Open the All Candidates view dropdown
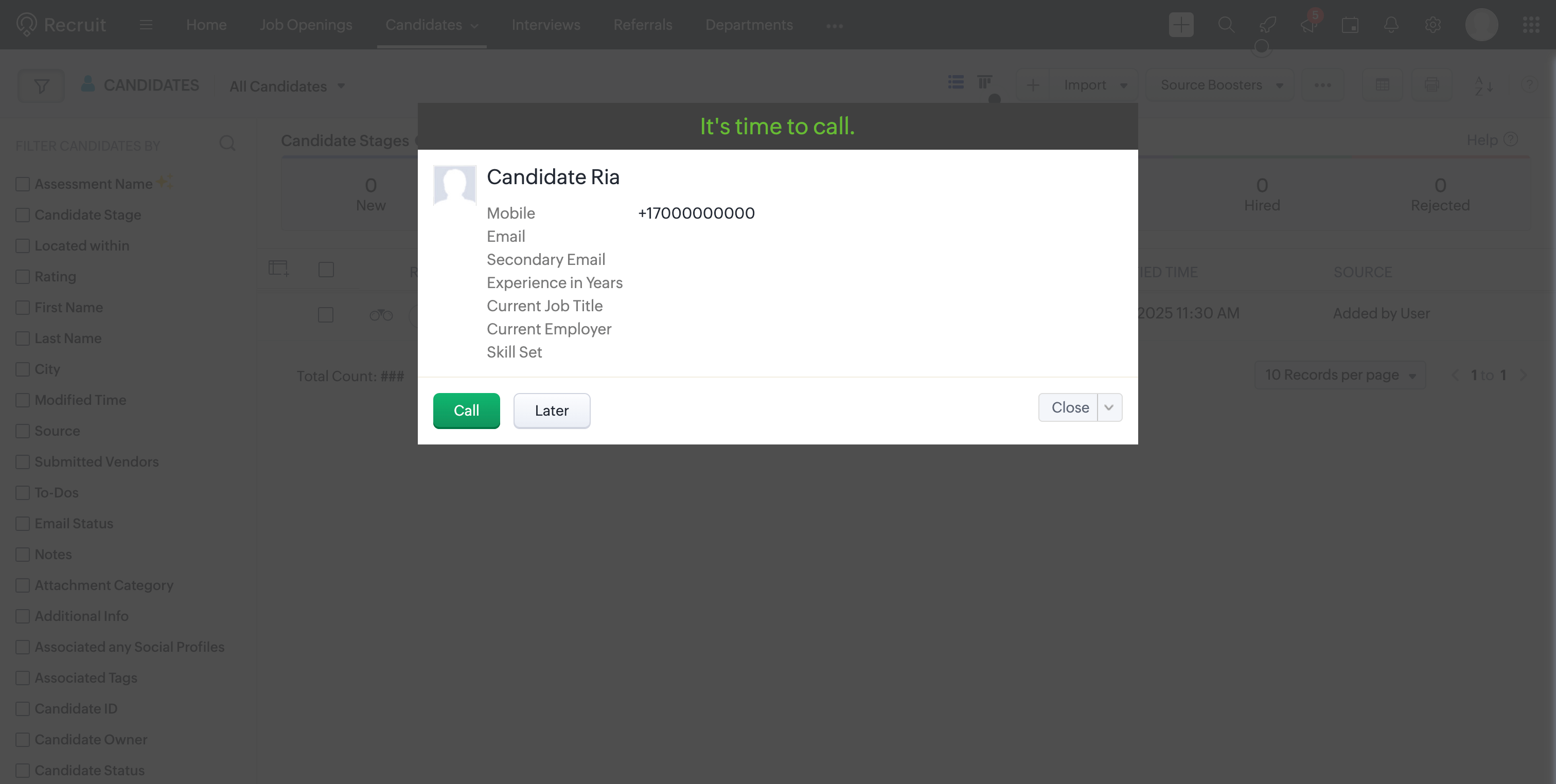Screen dimensions: 1556x784 [287, 86]
